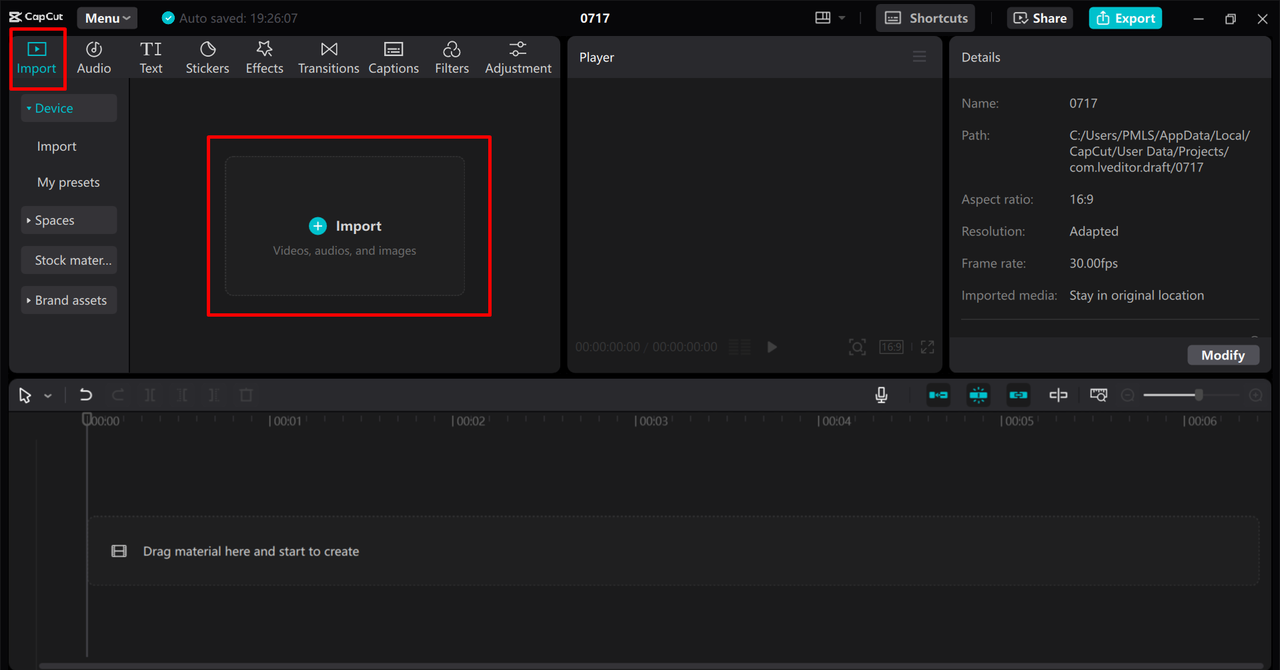
Task: Click the timeline zoom out minus
Action: coord(1127,395)
